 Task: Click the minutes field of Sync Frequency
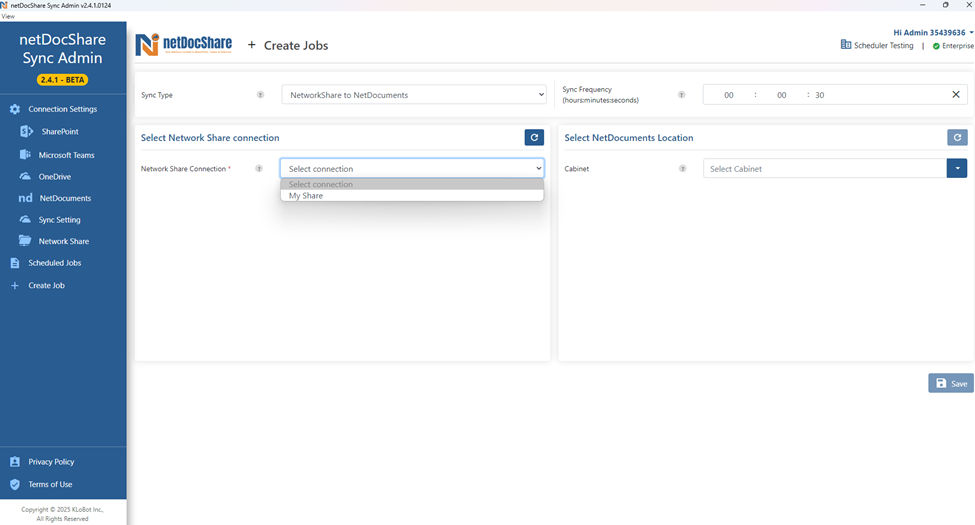(782, 95)
